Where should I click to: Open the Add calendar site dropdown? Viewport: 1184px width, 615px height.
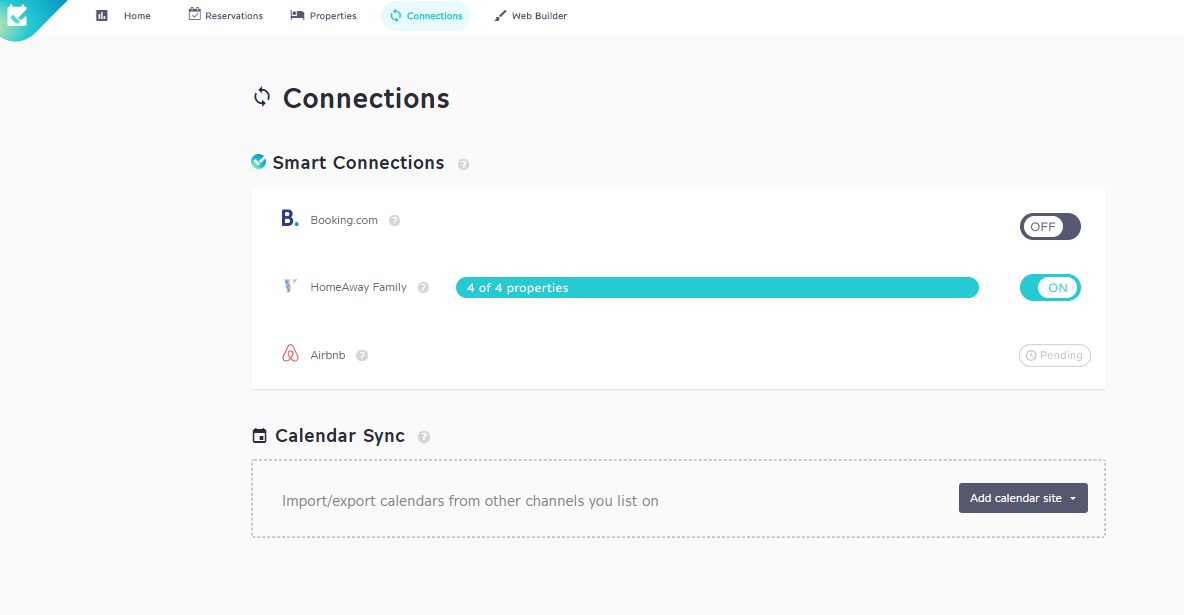pyautogui.click(x=1023, y=498)
